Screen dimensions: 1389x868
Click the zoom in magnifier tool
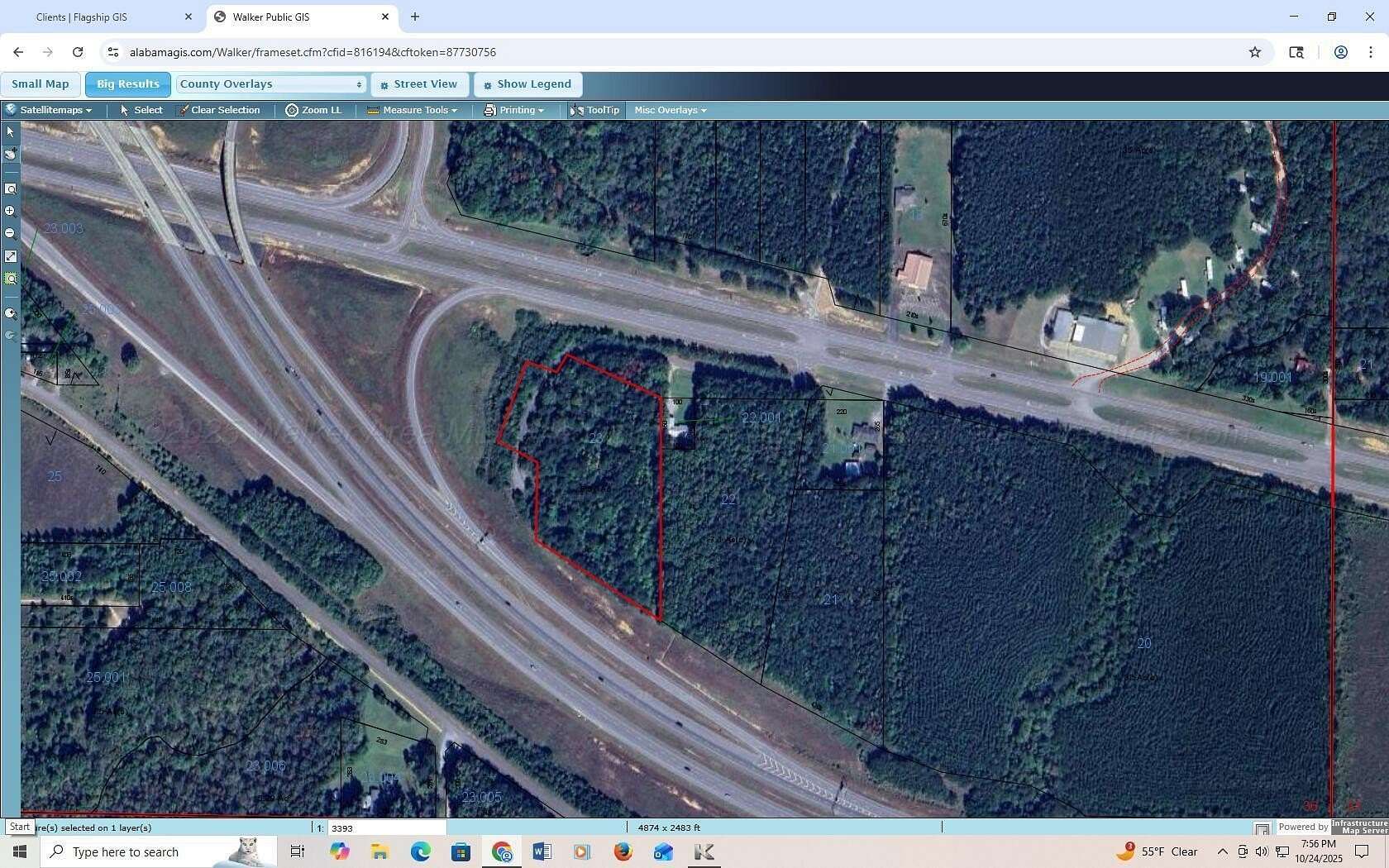(11, 211)
